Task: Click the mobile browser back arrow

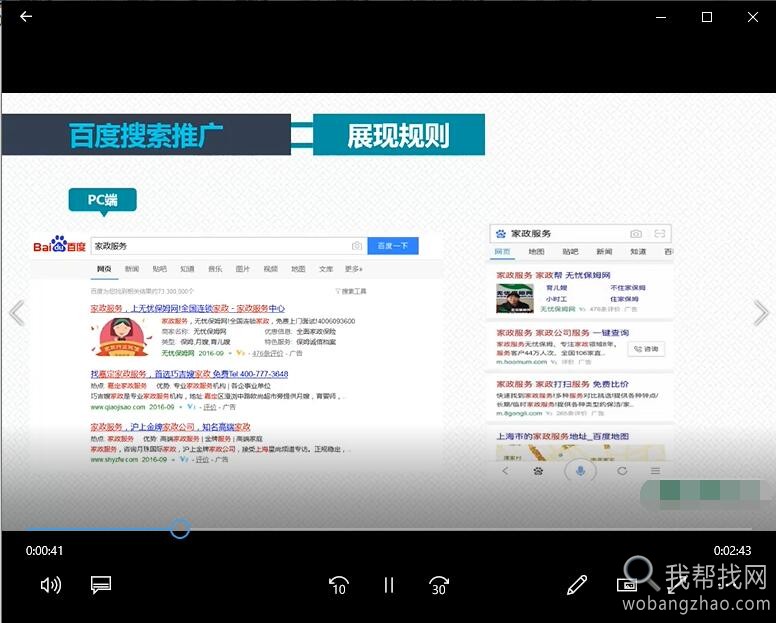Action: click(x=505, y=471)
